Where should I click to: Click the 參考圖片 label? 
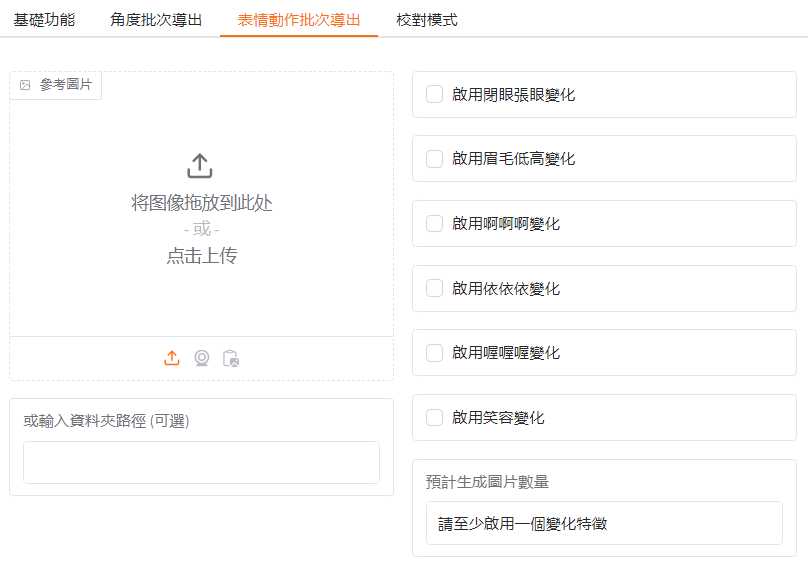pos(66,85)
